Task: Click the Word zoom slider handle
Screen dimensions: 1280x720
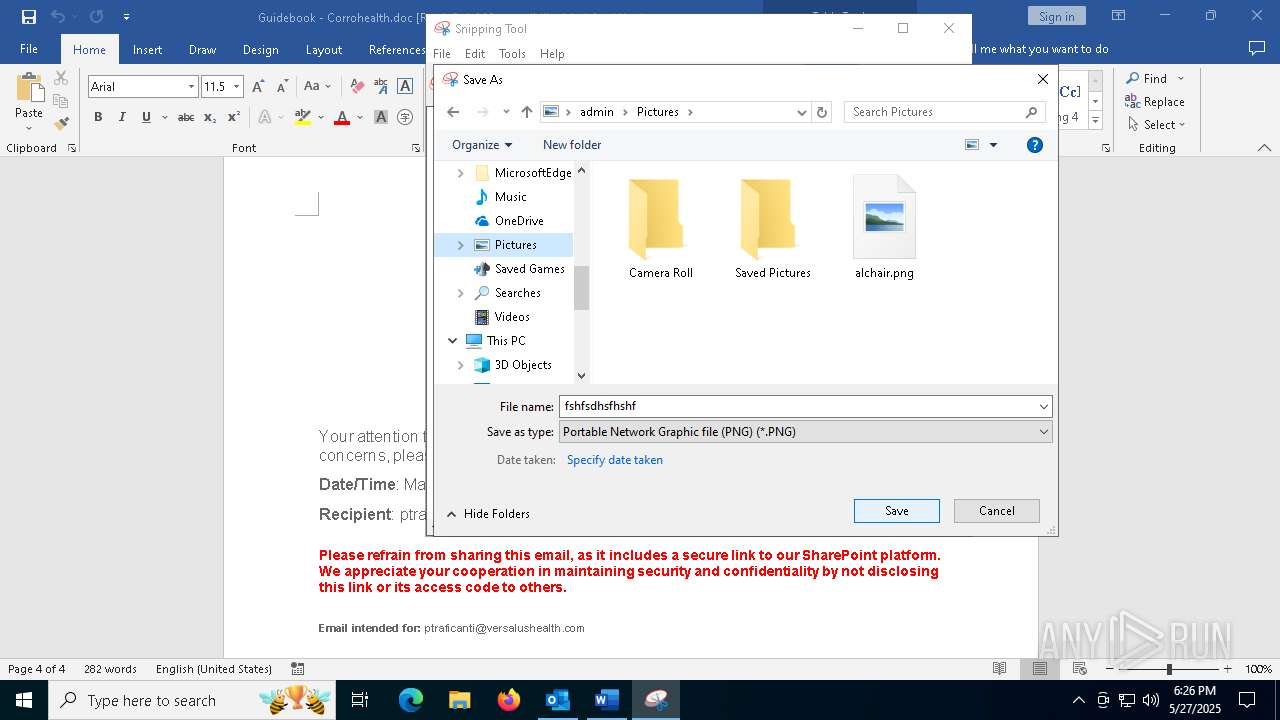Action: coord(1169,669)
